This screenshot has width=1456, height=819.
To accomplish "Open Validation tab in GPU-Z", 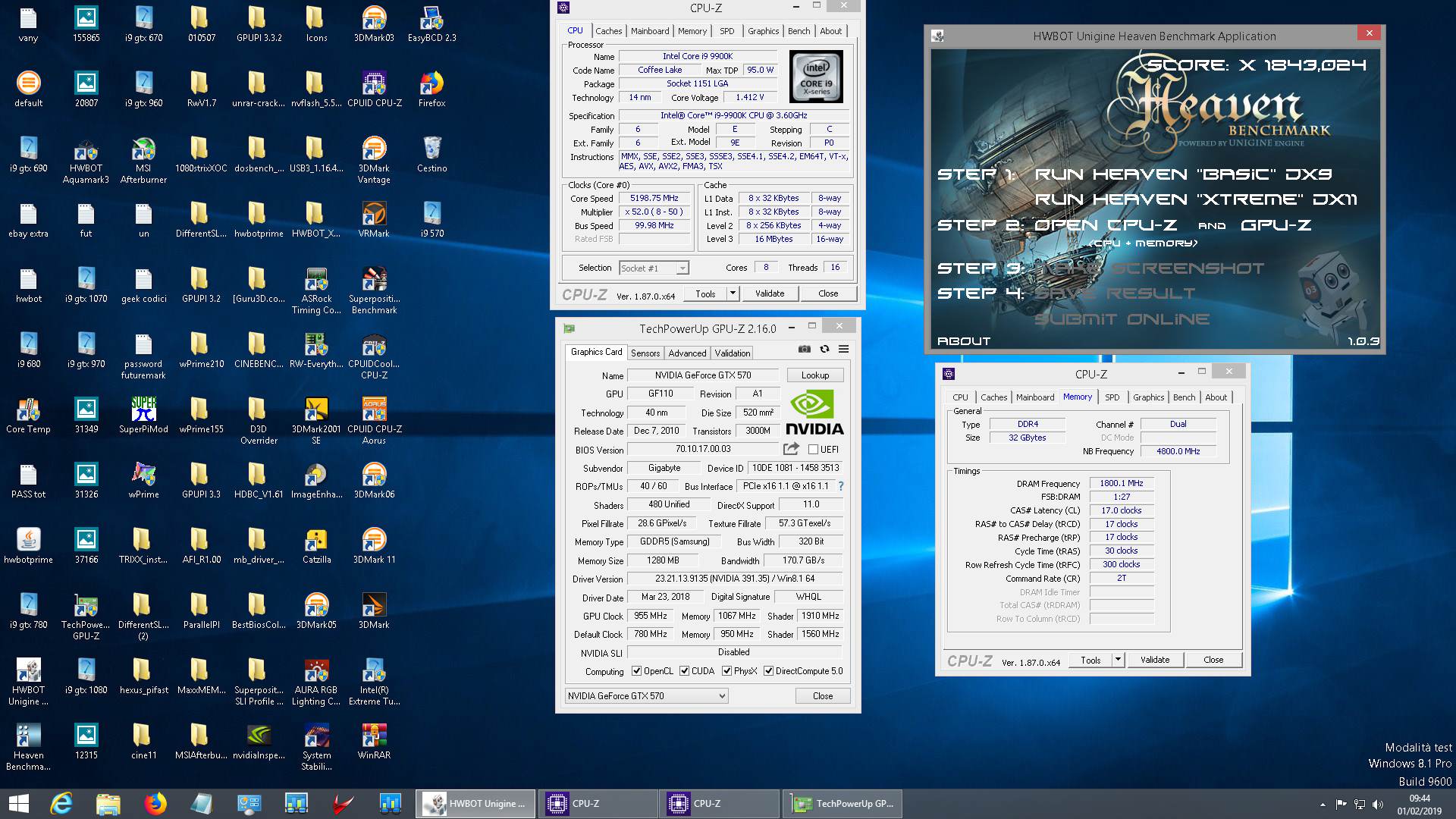I will click(733, 353).
